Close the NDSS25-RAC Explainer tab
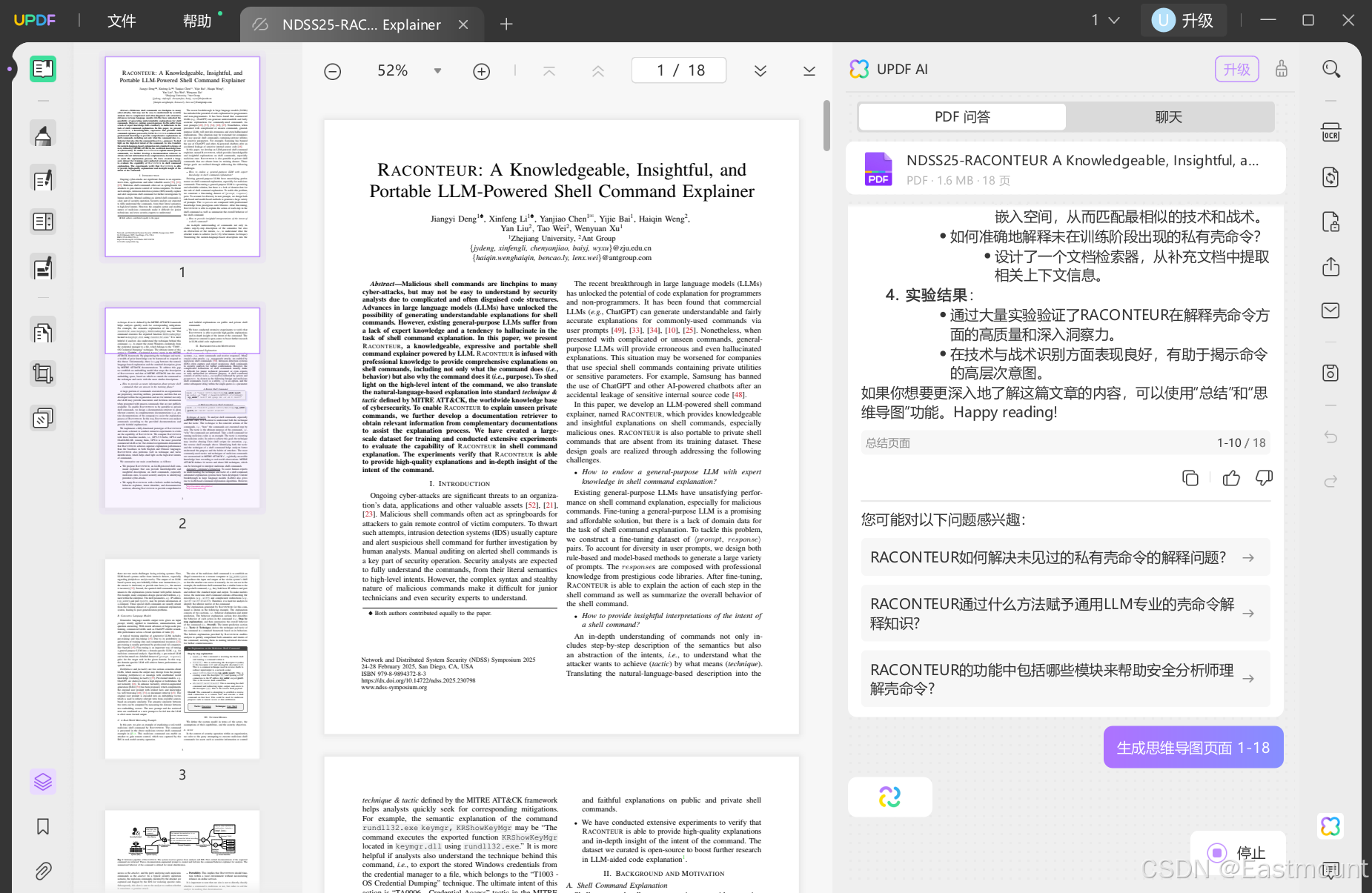The width and height of the screenshot is (1372, 893). pyautogui.click(x=463, y=24)
